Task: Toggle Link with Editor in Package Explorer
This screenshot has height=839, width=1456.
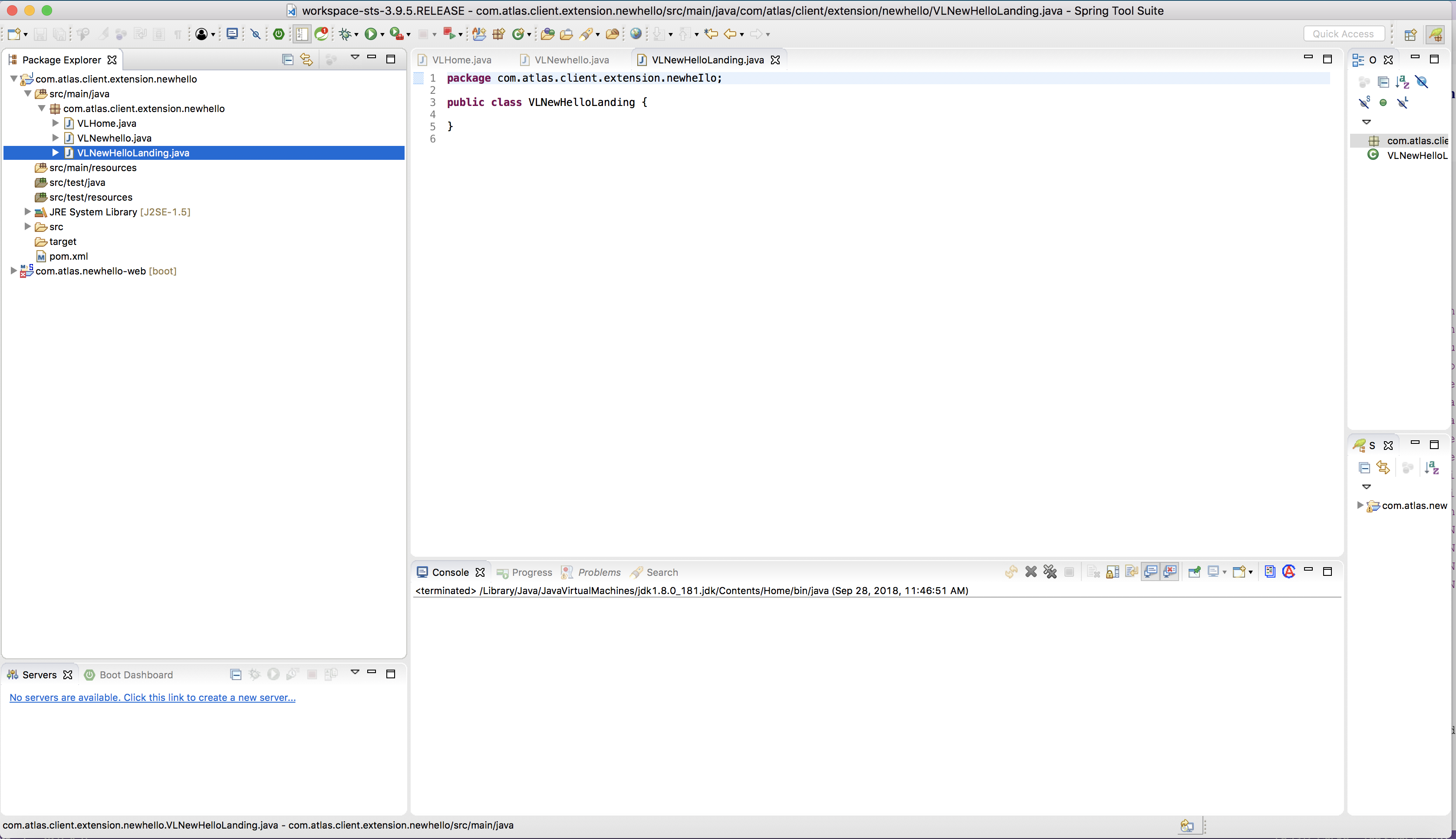Action: click(x=306, y=59)
